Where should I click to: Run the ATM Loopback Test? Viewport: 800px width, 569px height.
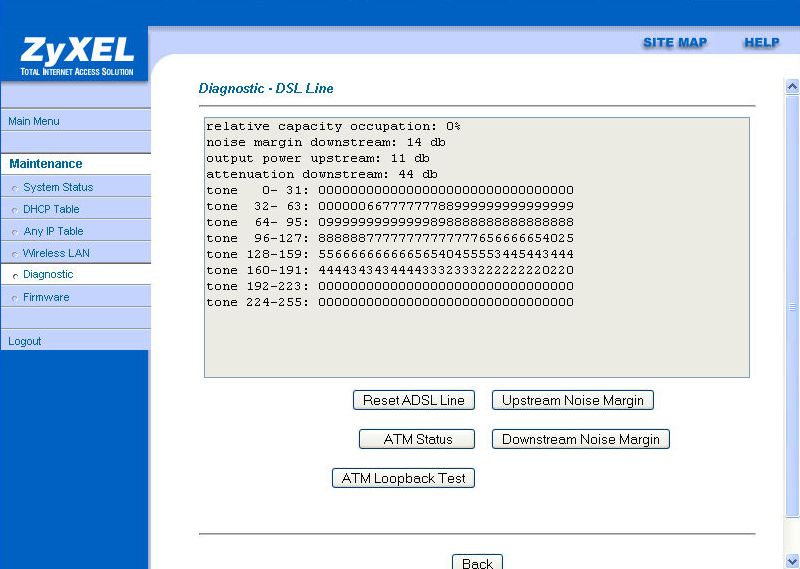click(403, 478)
